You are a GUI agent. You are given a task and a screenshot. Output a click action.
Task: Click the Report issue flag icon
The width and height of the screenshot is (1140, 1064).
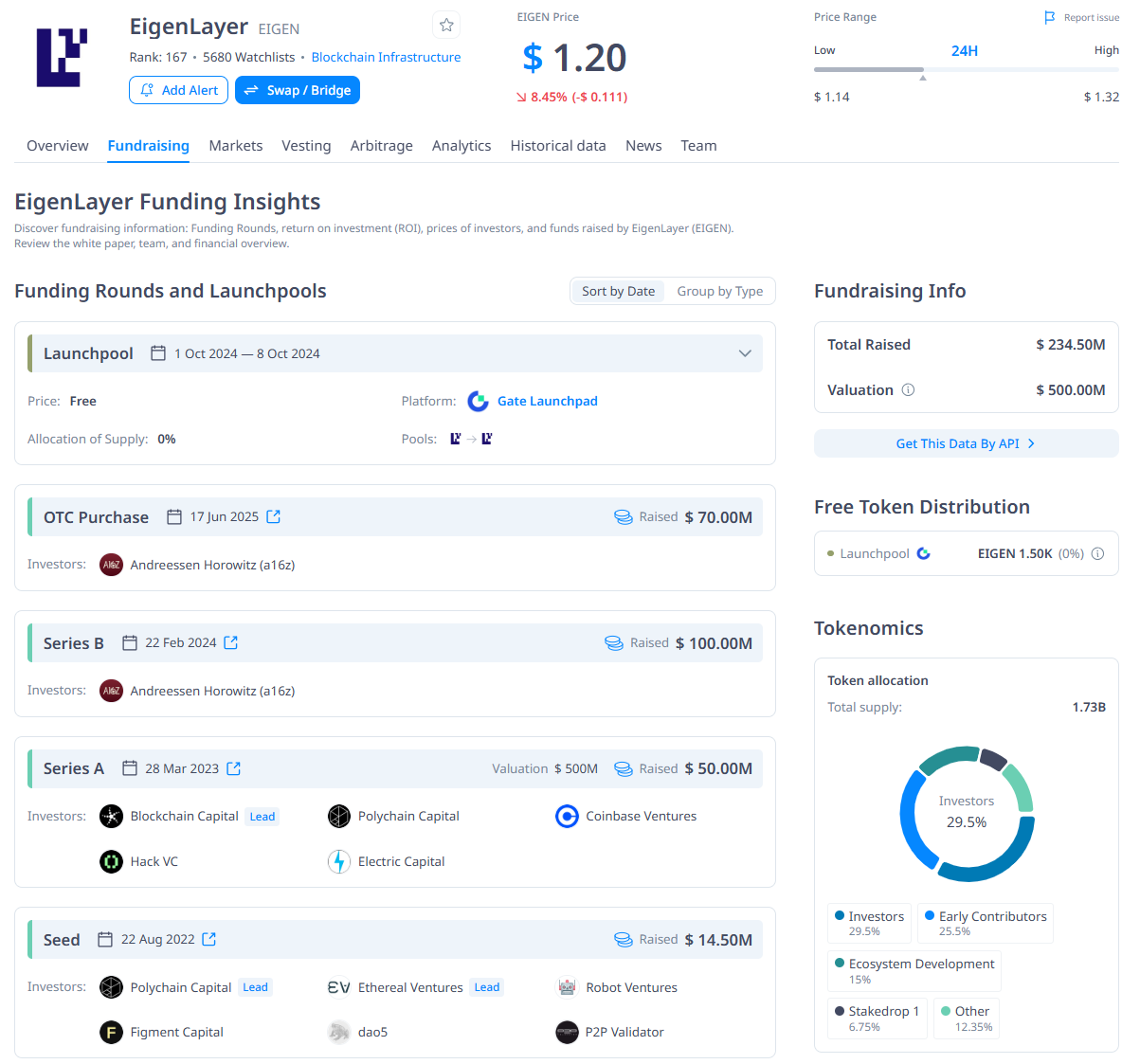(1050, 17)
